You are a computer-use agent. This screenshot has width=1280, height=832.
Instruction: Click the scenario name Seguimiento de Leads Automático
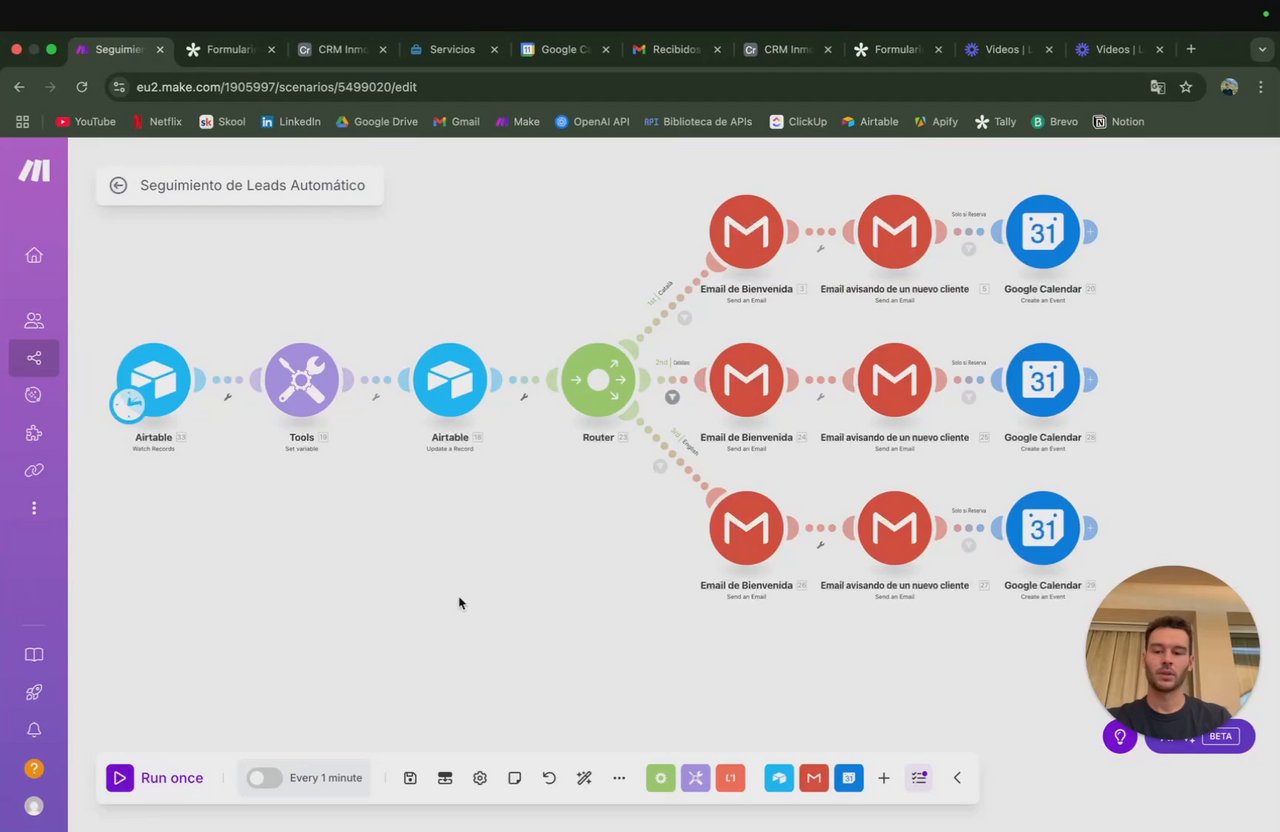click(x=252, y=185)
